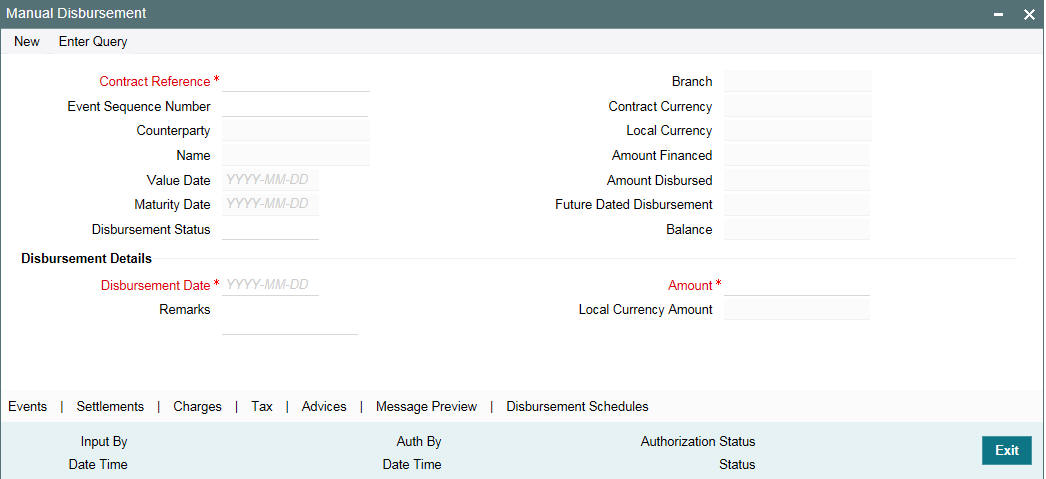Viewport: 1046px width, 479px height.
Task: Select the Counterparty field
Action: [296, 131]
